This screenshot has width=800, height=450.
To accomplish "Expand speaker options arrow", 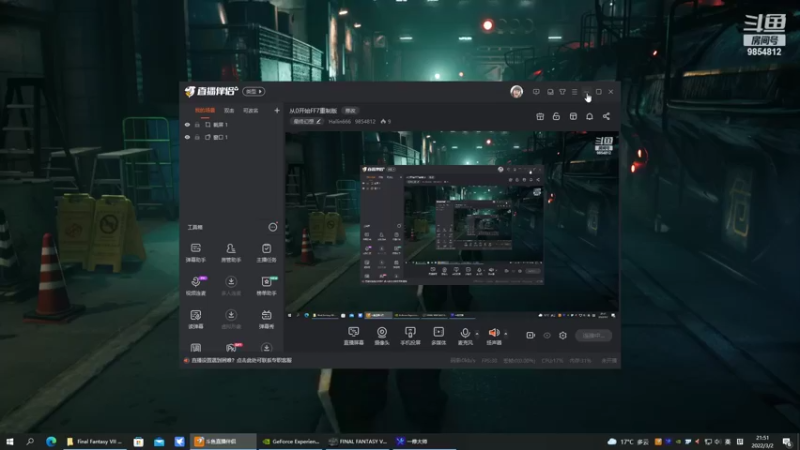I will [506, 334].
